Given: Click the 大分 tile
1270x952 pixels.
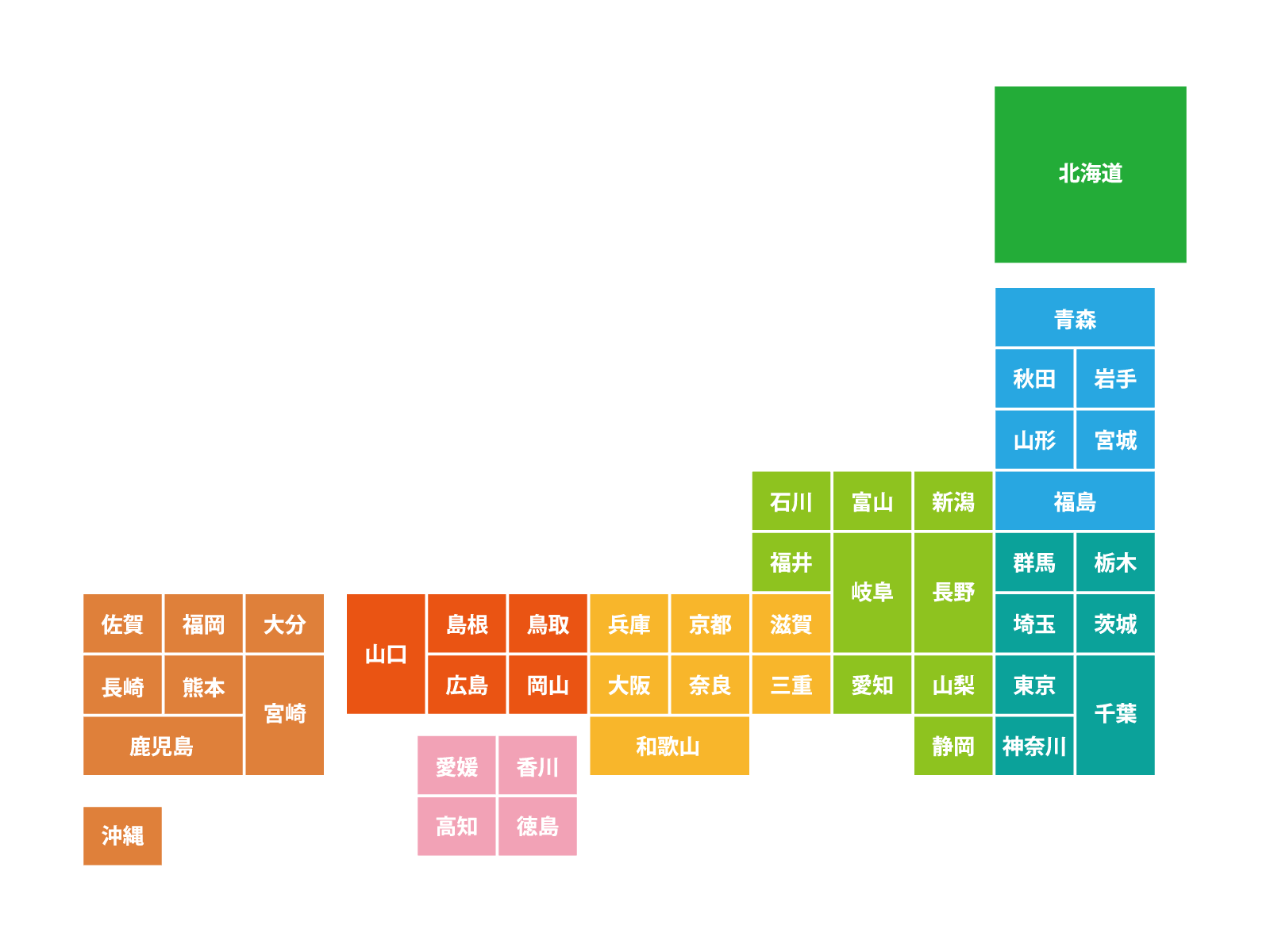Looking at the screenshot, I should click(x=285, y=623).
